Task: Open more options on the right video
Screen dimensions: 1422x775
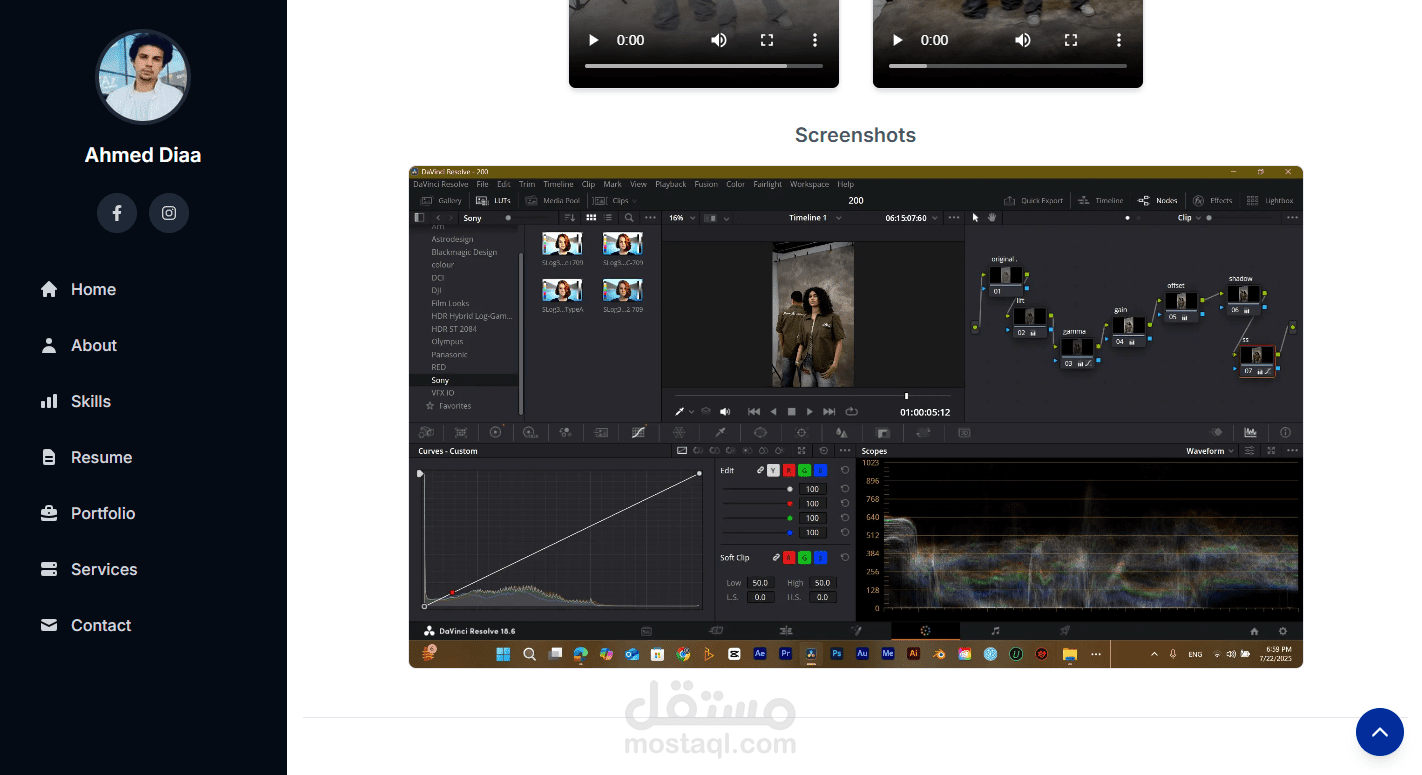Action: (x=1119, y=40)
